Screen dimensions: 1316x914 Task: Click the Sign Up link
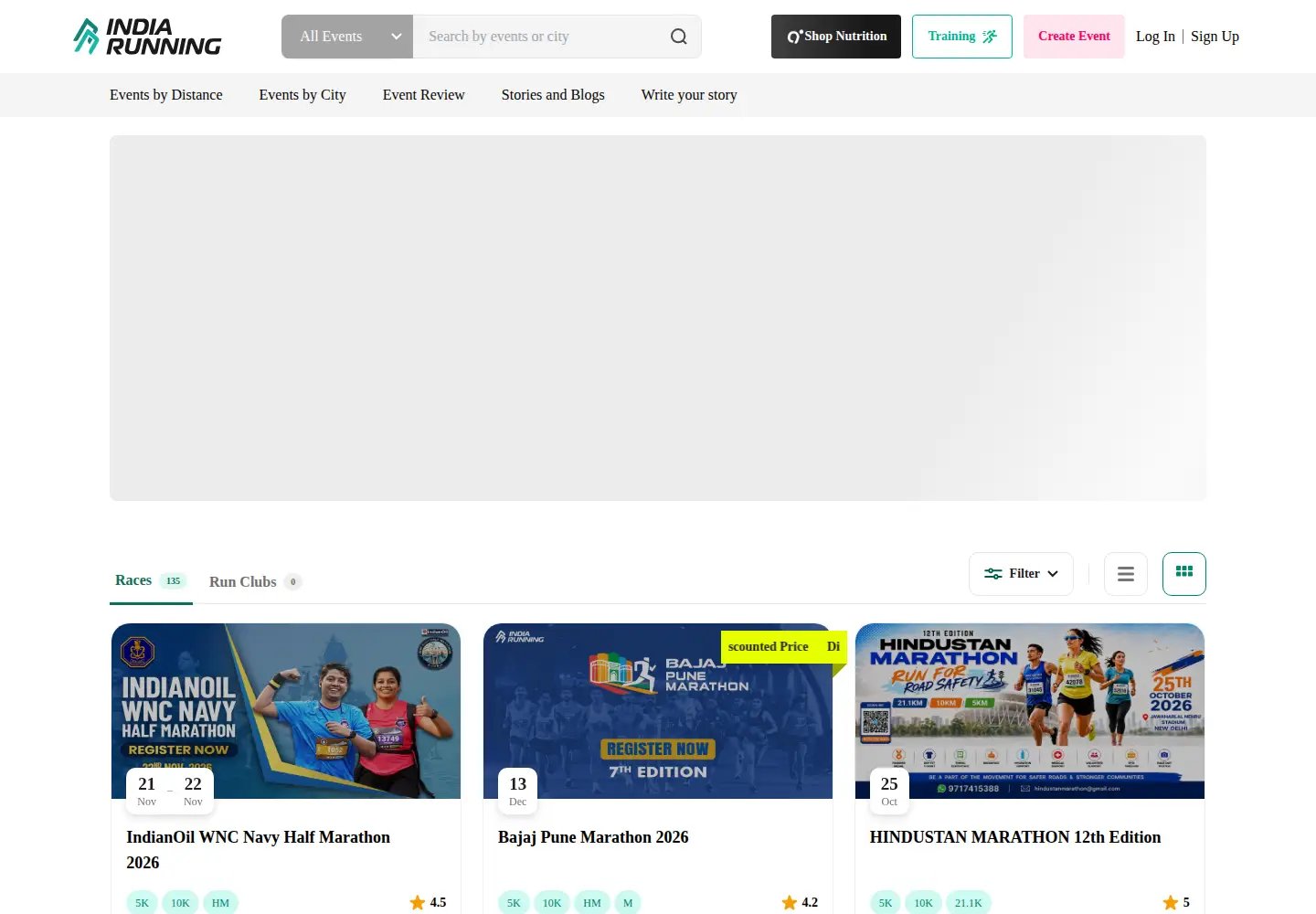(x=1215, y=37)
